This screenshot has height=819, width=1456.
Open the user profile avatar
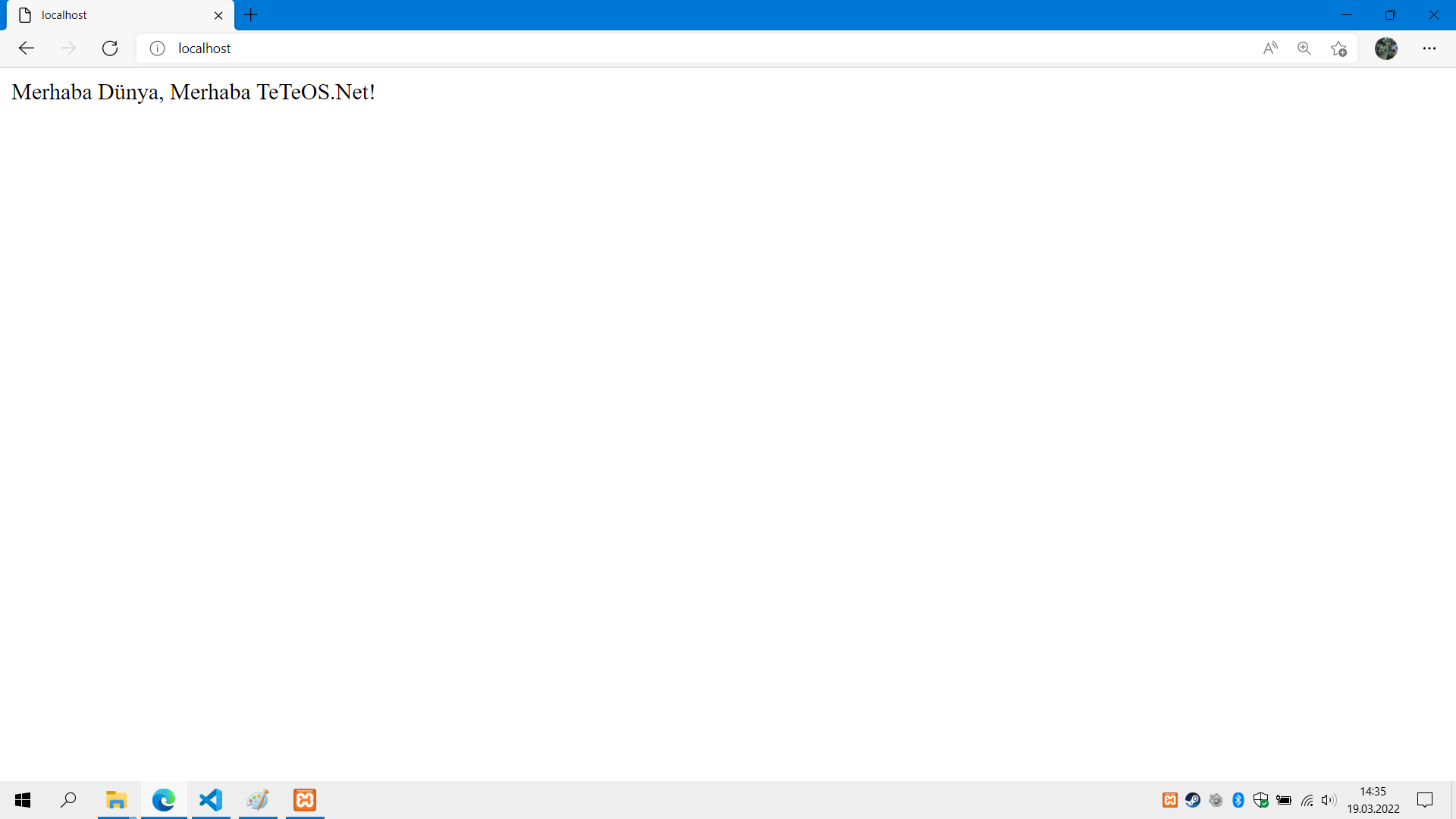tap(1386, 49)
